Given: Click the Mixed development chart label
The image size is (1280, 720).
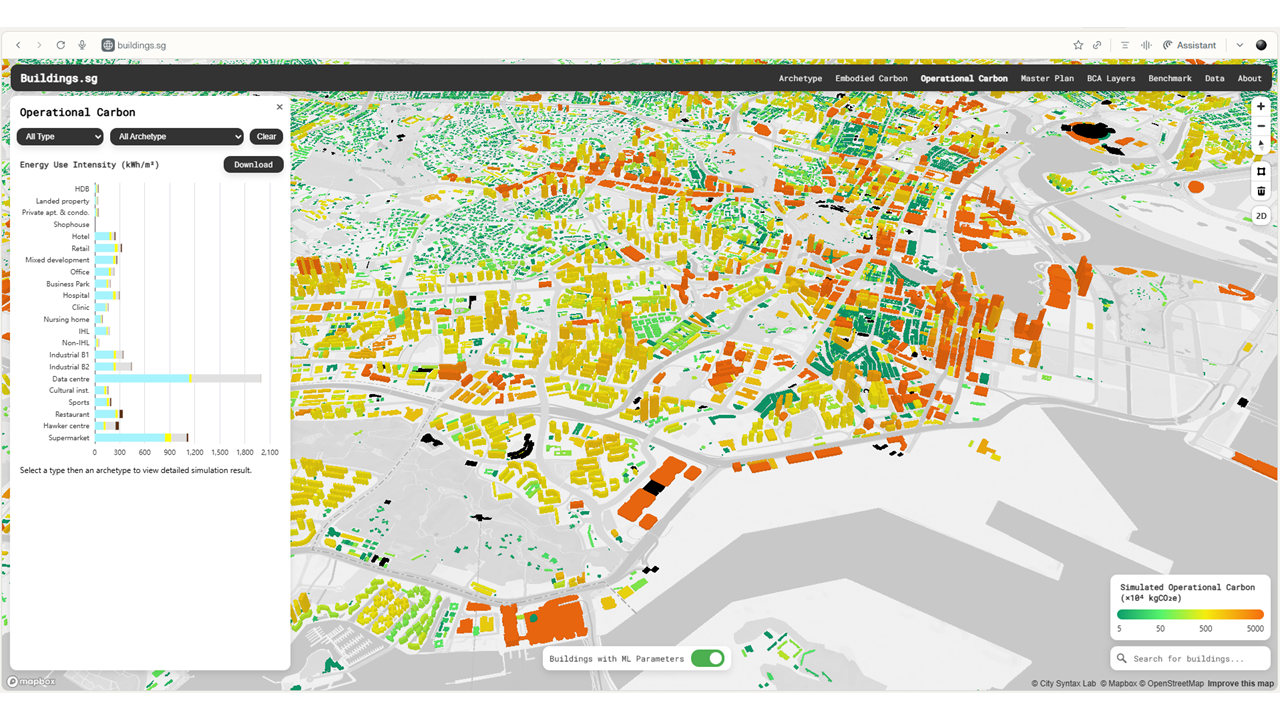Looking at the screenshot, I should coord(58,260).
